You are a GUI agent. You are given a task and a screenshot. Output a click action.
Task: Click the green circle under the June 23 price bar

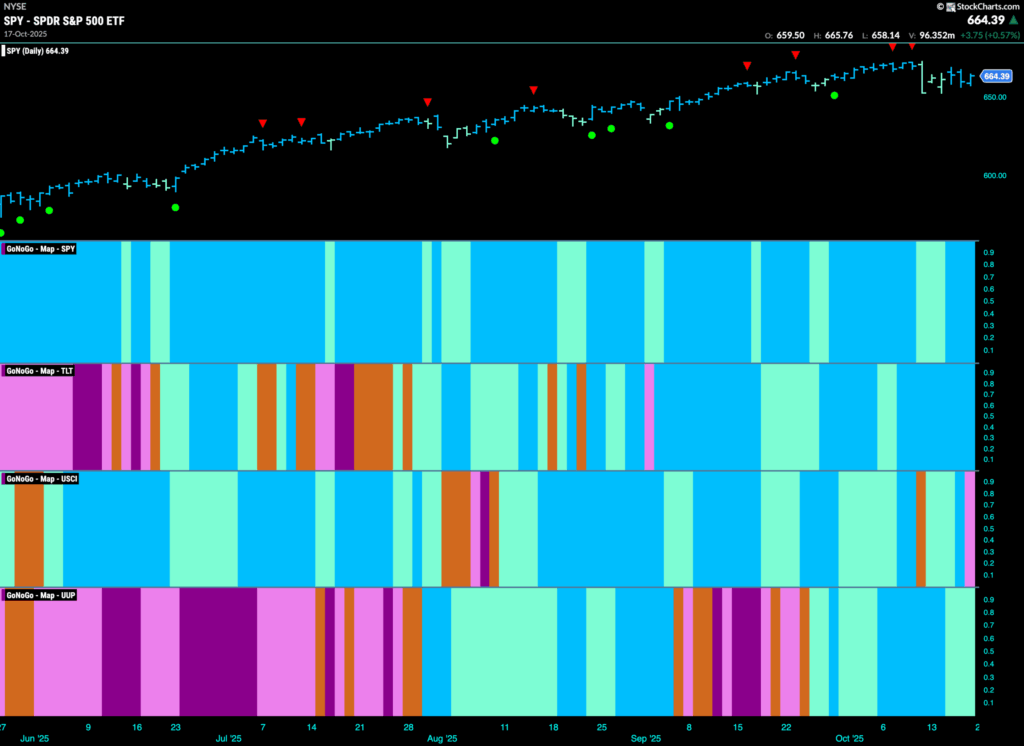click(x=175, y=208)
